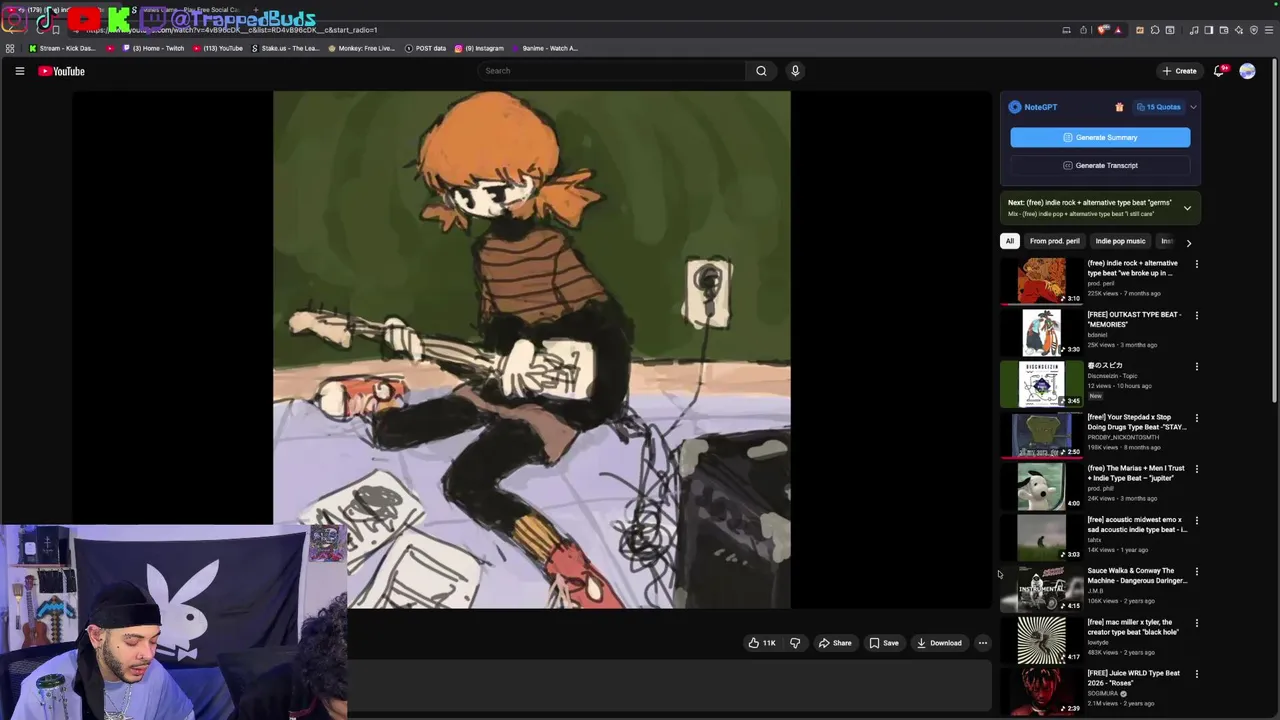Open the 'black hole' spiral video thumbnail
This screenshot has height=720, width=1280.
click(x=1042, y=640)
